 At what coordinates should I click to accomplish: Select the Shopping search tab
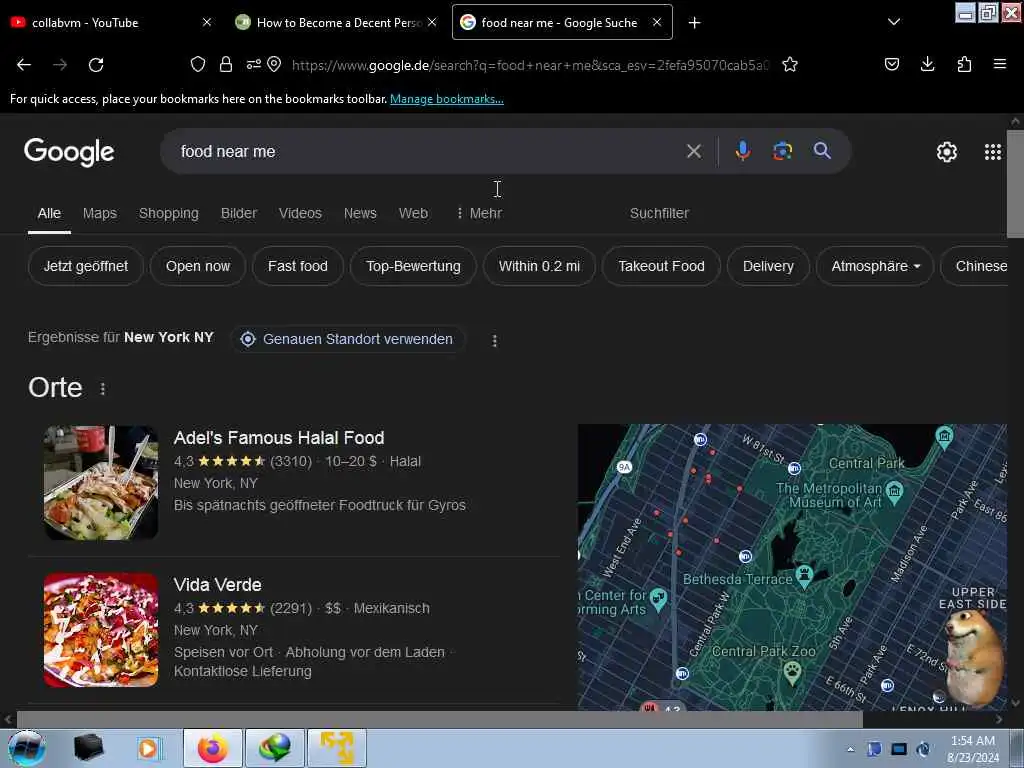coord(168,214)
